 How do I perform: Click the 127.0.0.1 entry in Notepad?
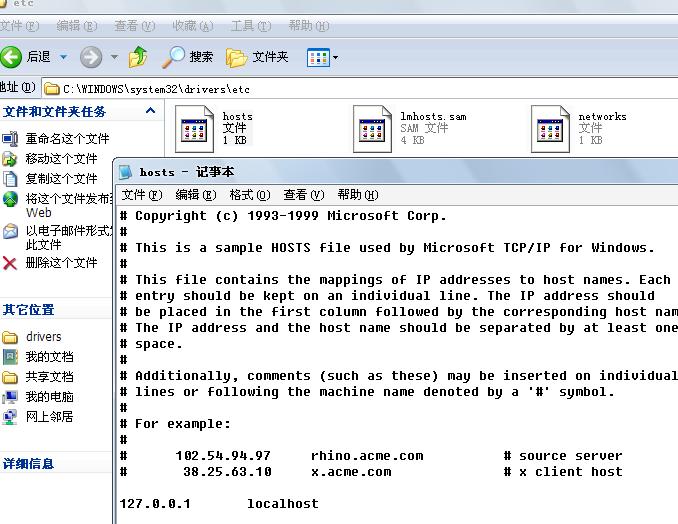[x=155, y=504]
